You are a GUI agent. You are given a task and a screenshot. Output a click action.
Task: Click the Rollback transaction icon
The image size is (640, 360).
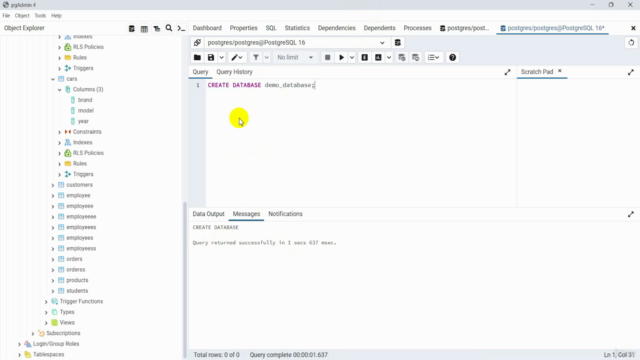point(416,58)
